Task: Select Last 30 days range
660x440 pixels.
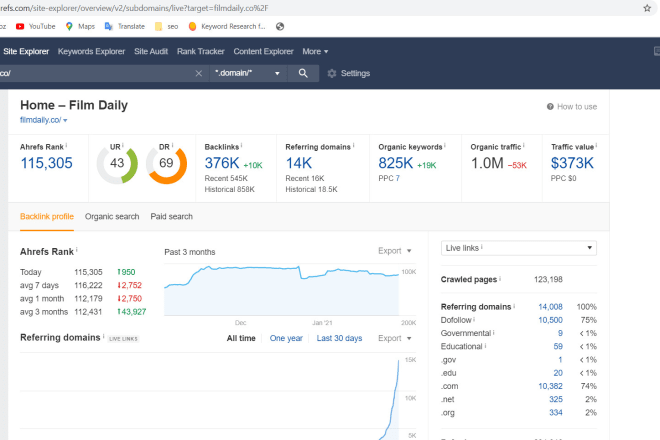Action: tap(339, 338)
